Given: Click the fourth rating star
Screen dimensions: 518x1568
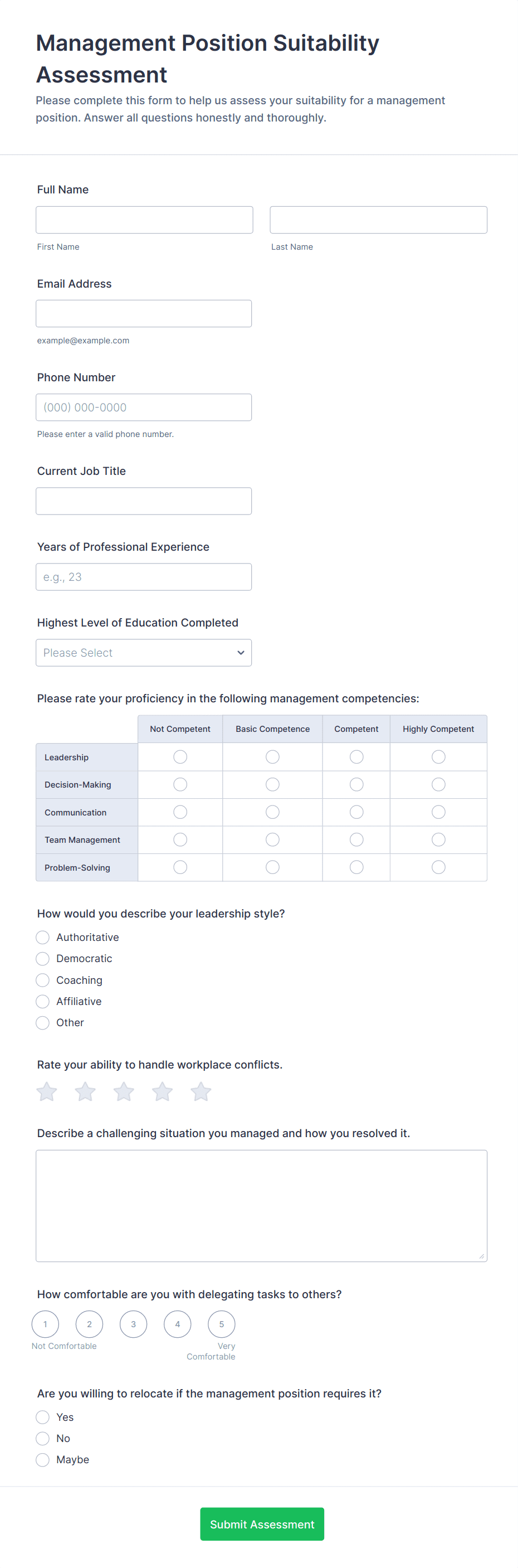Looking at the screenshot, I should pyautogui.click(x=162, y=1091).
